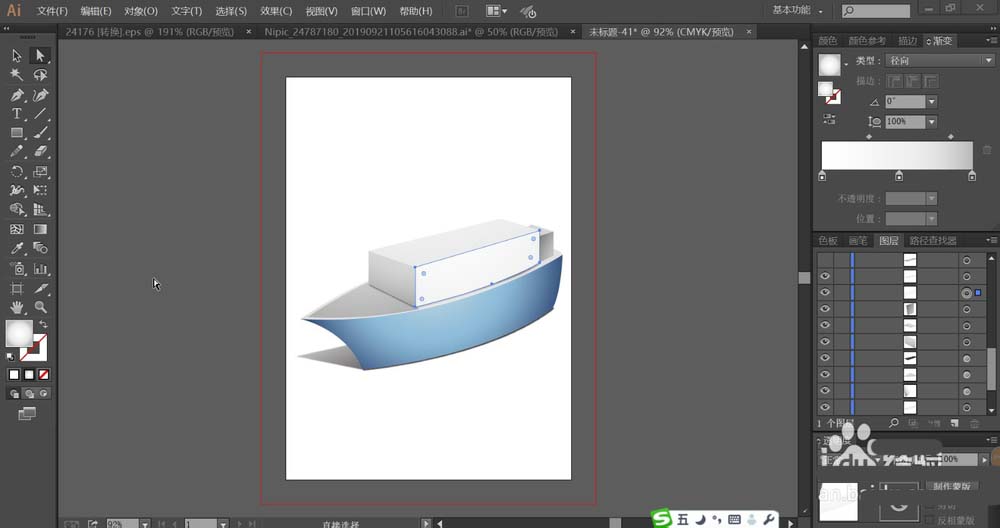Select the Line Segment tool
Image resolution: width=1000 pixels, height=528 pixels.
tap(40, 114)
